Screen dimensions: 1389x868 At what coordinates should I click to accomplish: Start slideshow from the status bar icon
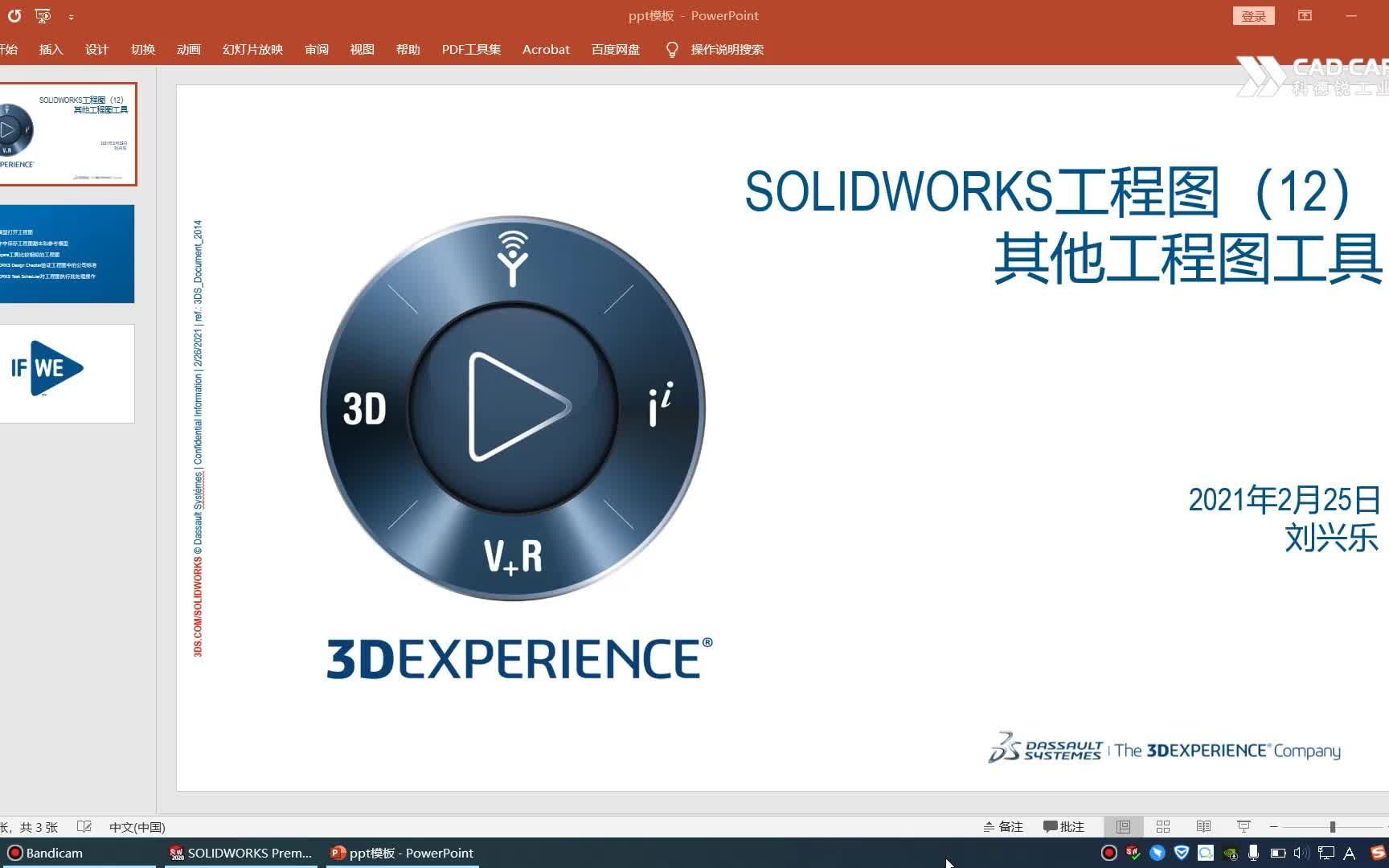click(x=1244, y=826)
